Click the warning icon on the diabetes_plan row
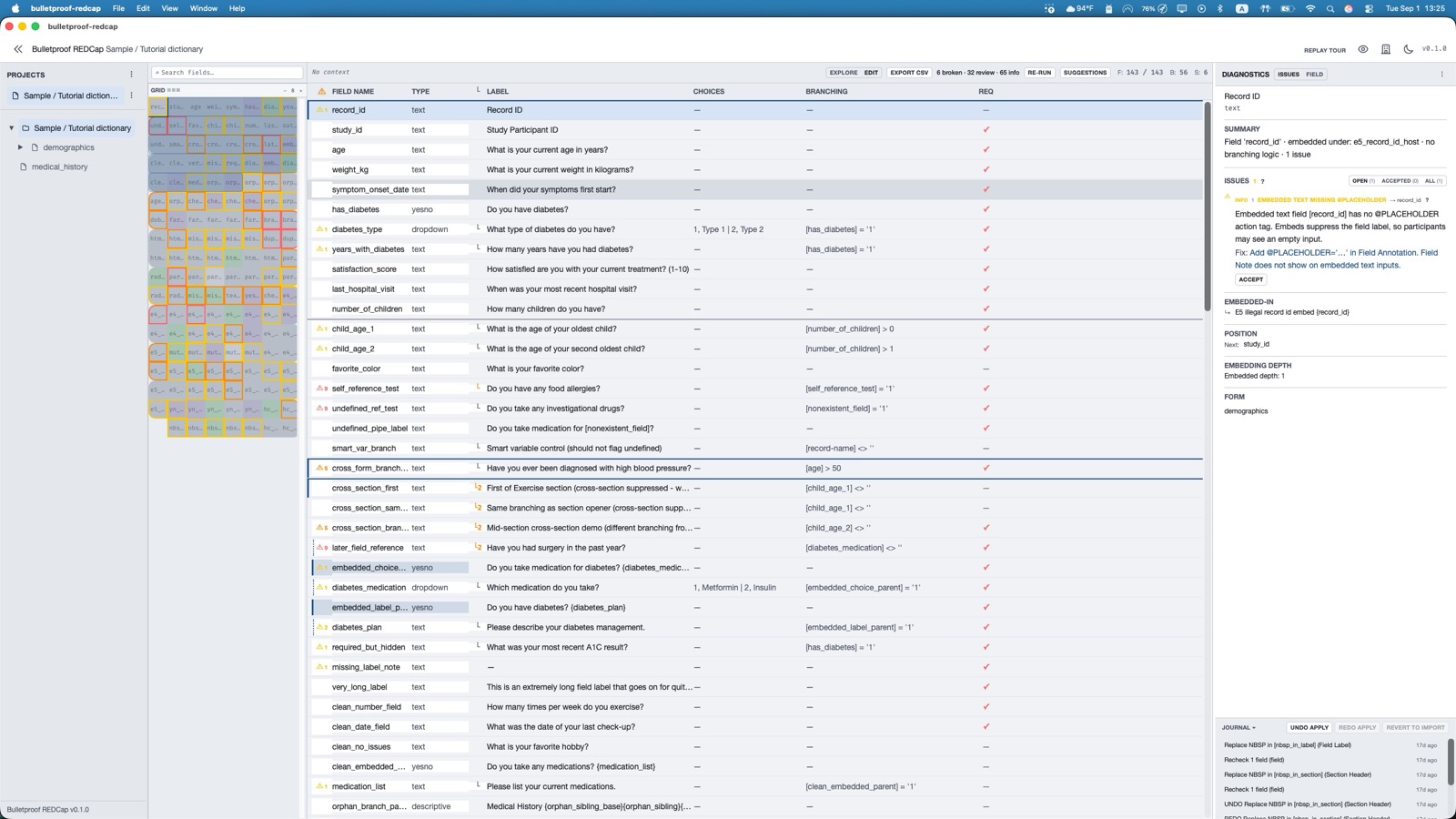This screenshot has height=819, width=1456. tap(320, 627)
